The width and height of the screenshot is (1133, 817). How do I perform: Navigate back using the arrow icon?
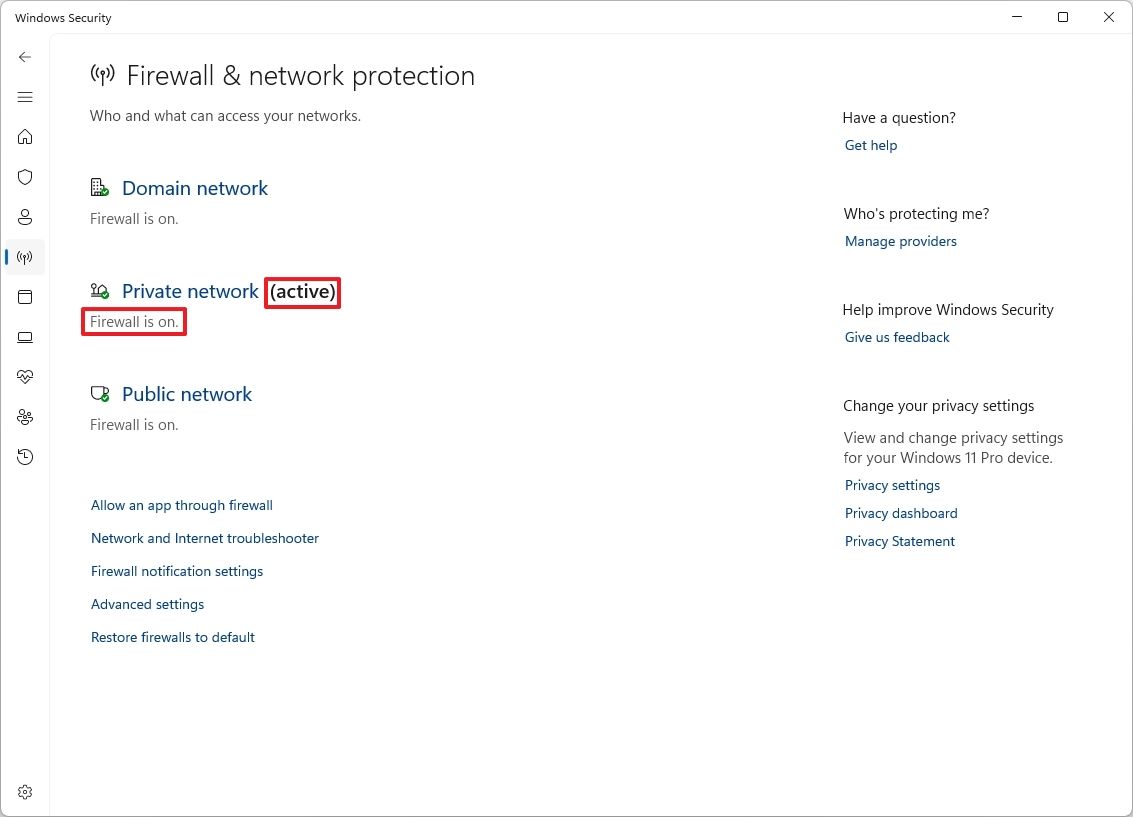tap(24, 57)
